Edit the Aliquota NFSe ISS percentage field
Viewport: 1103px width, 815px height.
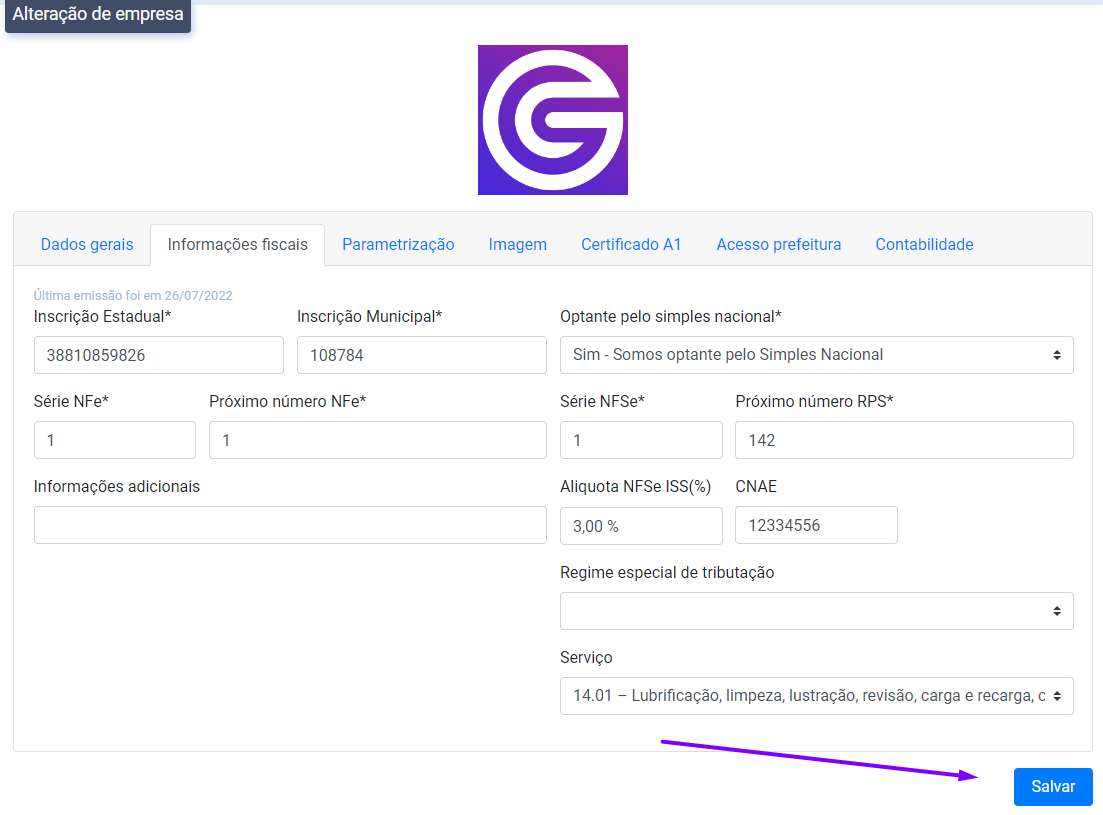point(641,526)
